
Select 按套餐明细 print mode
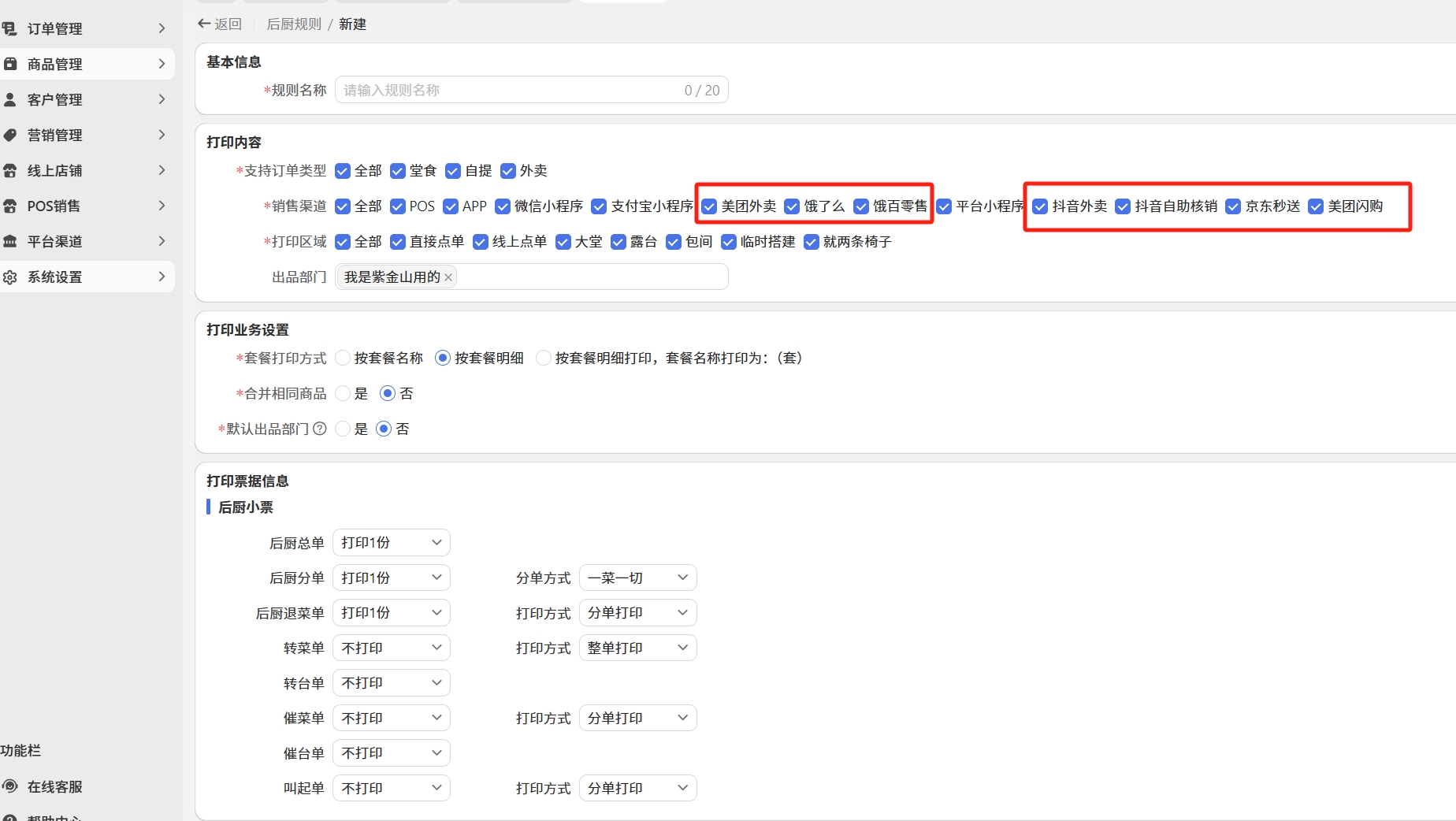(x=443, y=358)
